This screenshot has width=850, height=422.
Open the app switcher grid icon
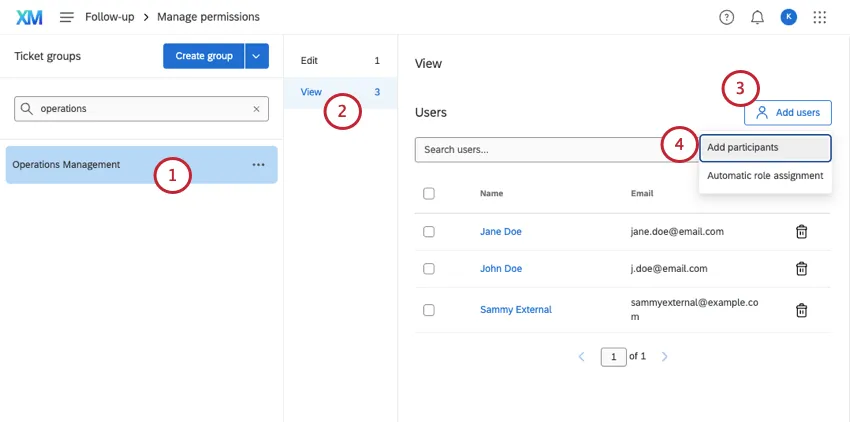[x=820, y=17]
